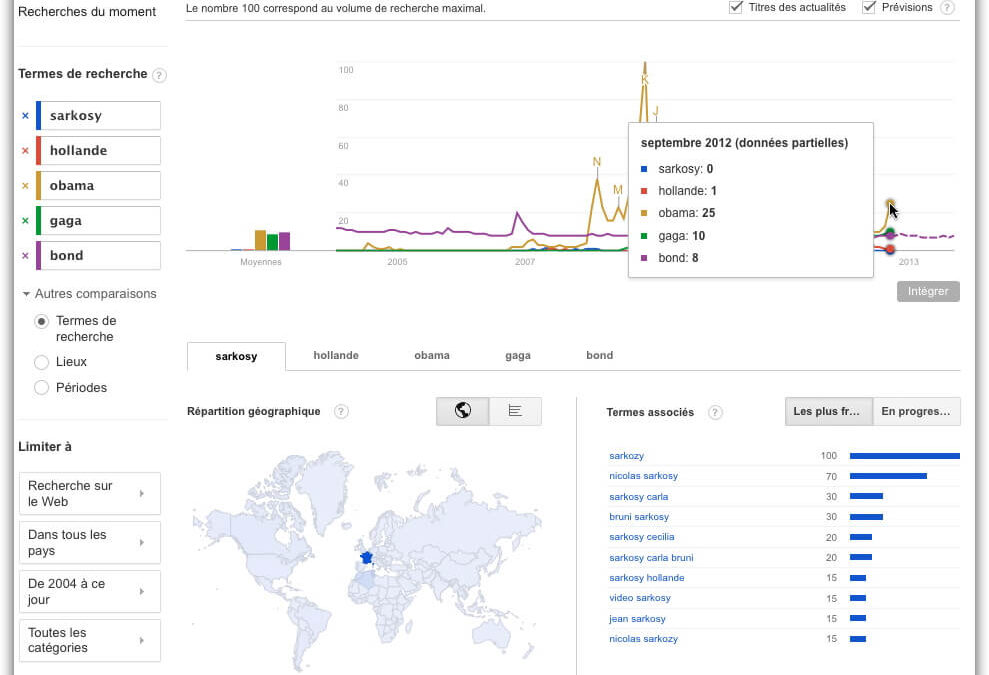Viewport: 989px width, 675px height.
Task: Select Termes de recherche radio button
Action: click(42, 322)
